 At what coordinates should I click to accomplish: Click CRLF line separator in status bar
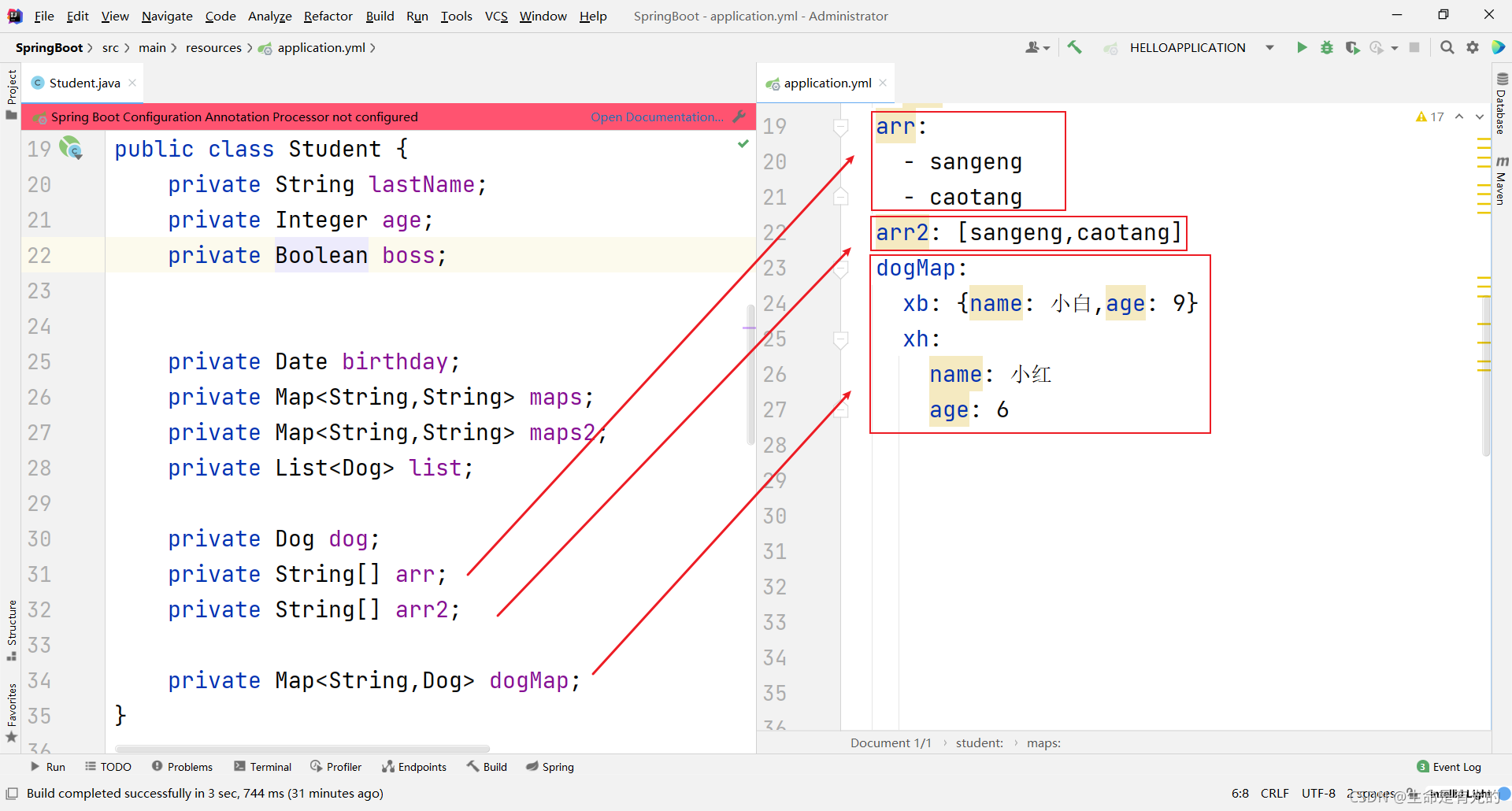(1274, 793)
